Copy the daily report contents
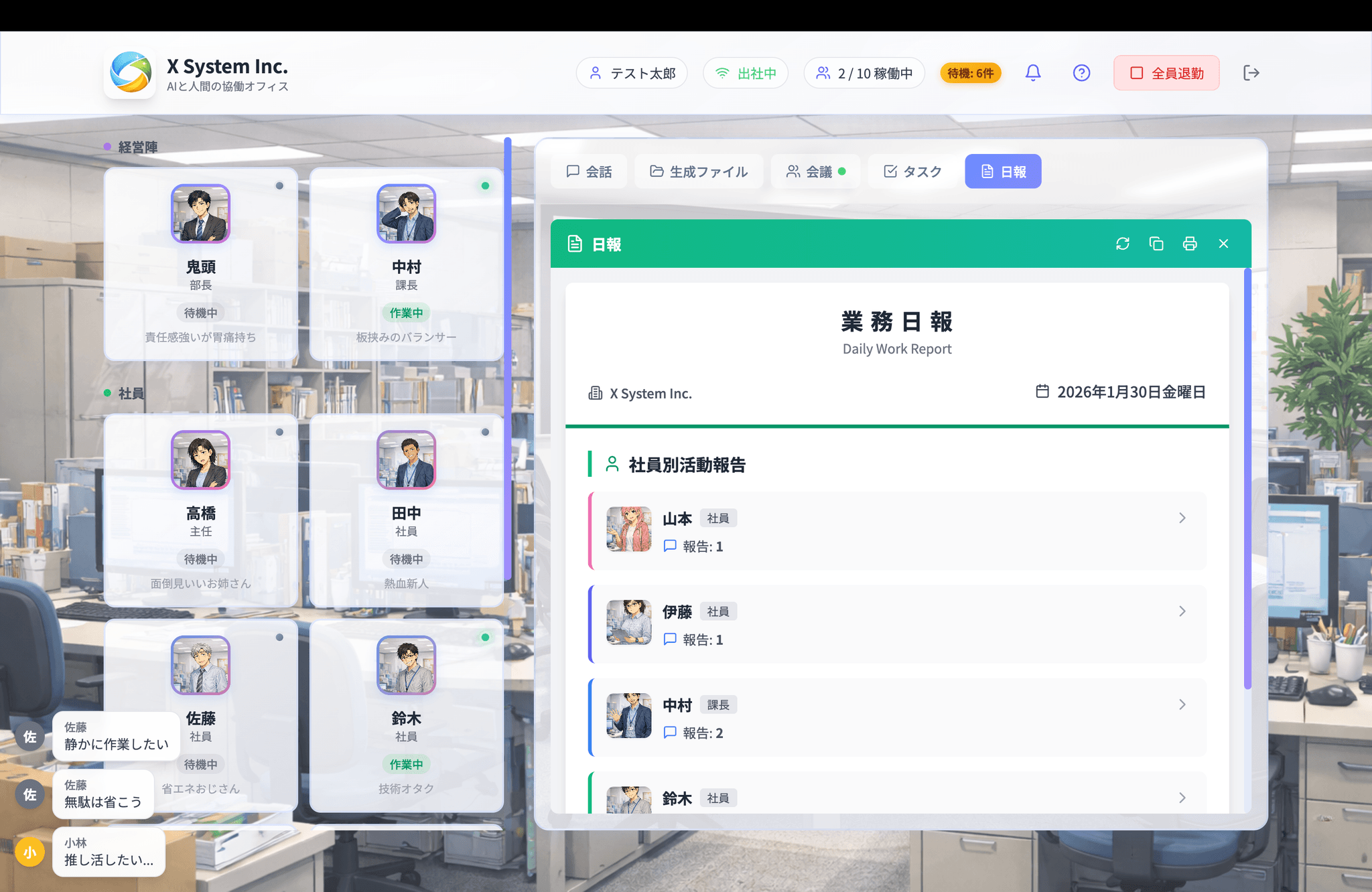This screenshot has height=892, width=1372. [1156, 244]
